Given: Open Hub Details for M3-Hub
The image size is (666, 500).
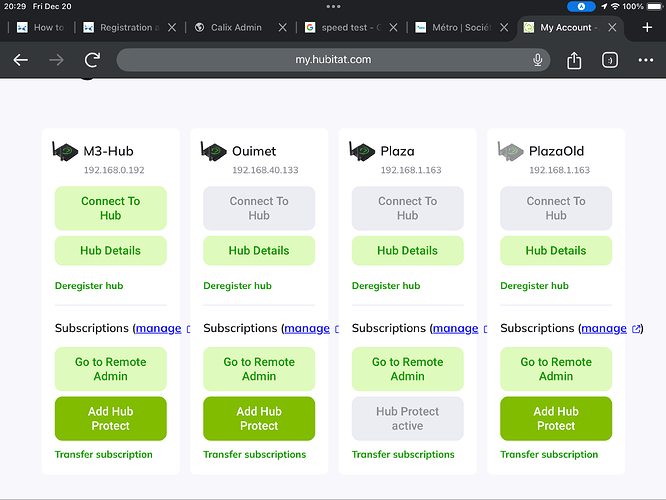Looking at the screenshot, I should [110, 251].
